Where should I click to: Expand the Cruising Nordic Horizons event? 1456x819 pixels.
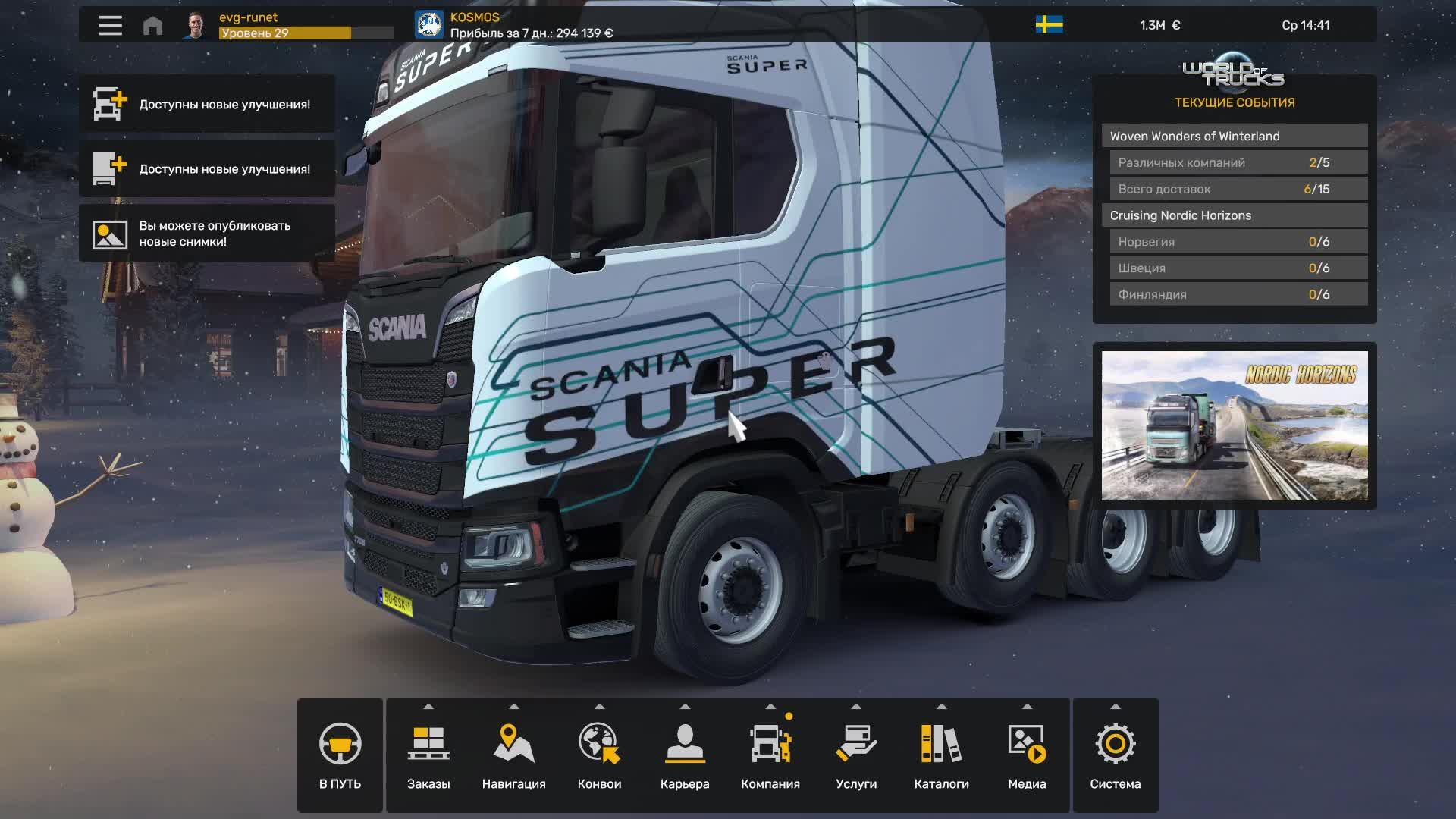[x=1235, y=215]
